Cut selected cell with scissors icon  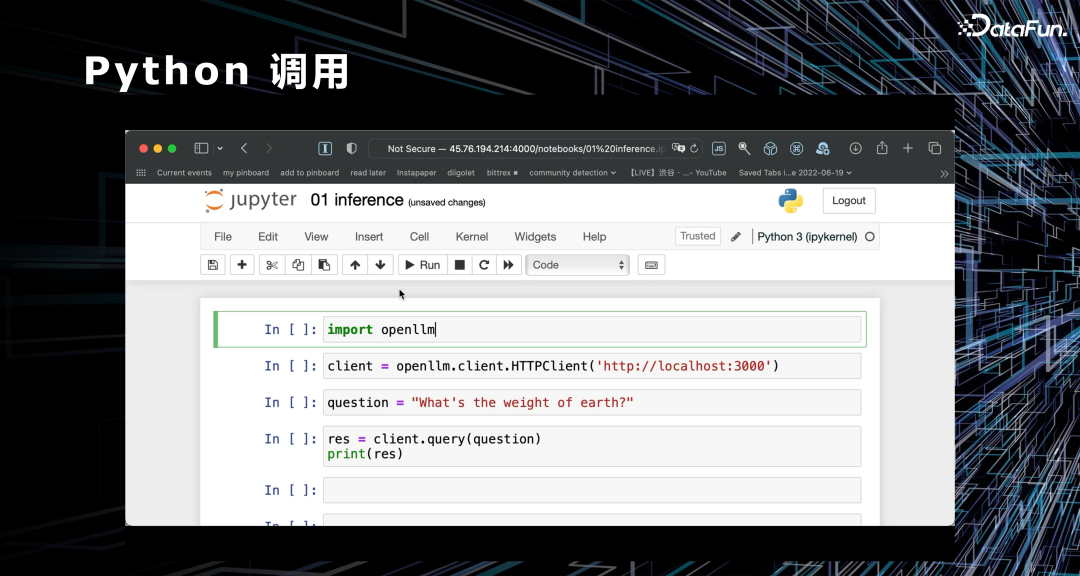click(x=271, y=265)
